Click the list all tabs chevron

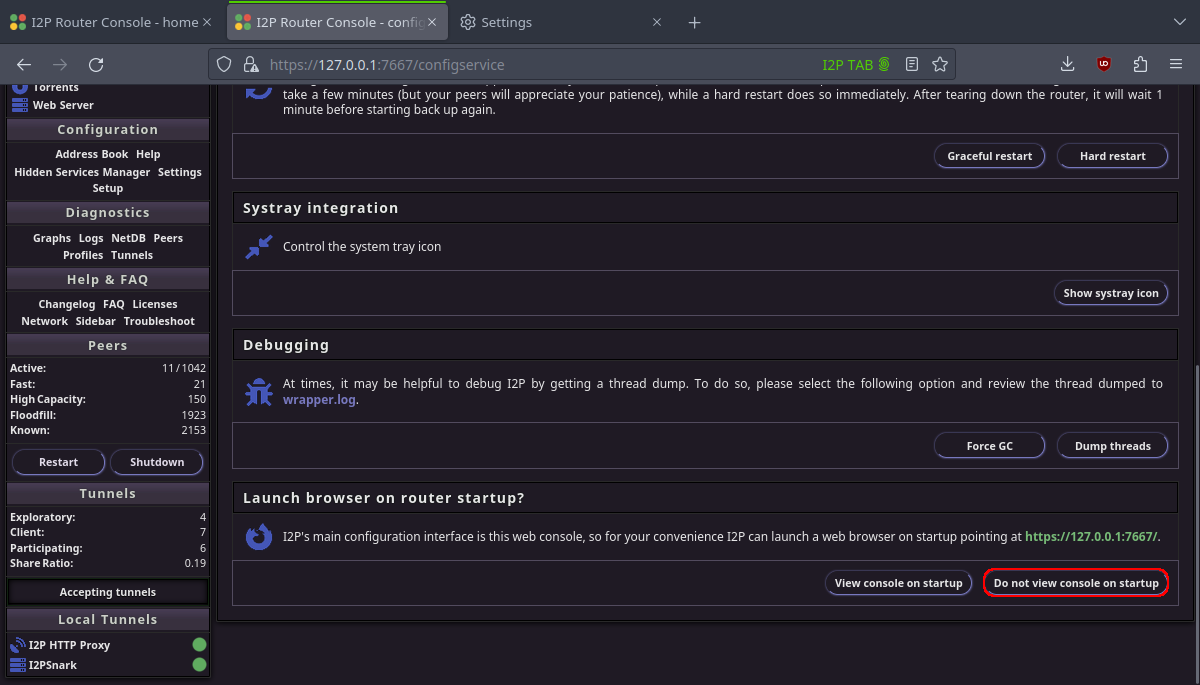coord(1178,22)
